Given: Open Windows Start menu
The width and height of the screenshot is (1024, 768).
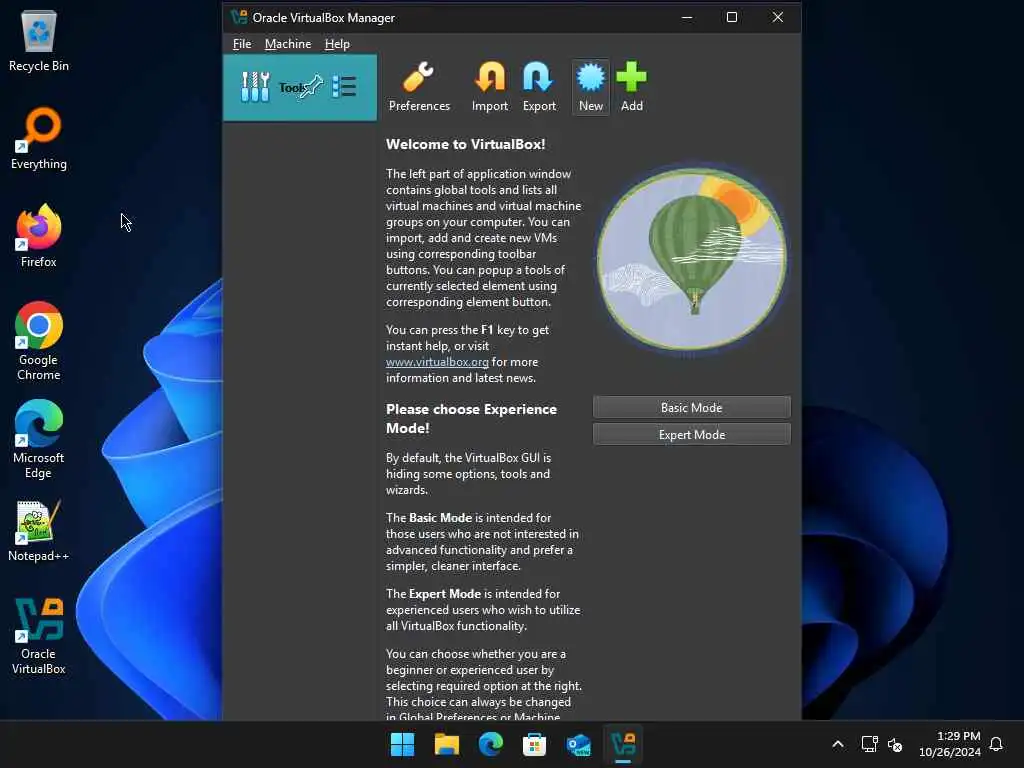Looking at the screenshot, I should click(x=402, y=744).
